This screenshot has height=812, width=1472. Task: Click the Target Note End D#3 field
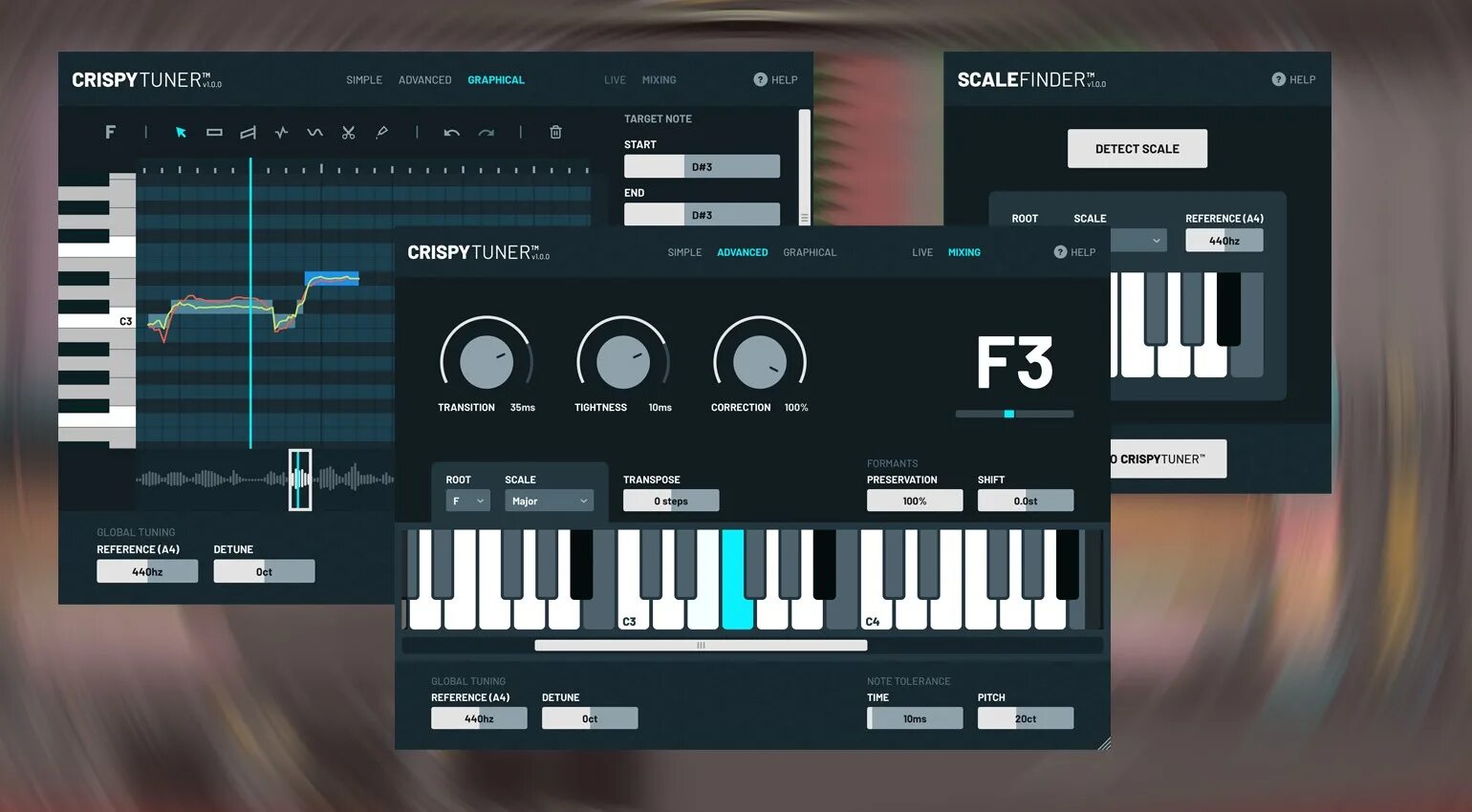tap(702, 215)
